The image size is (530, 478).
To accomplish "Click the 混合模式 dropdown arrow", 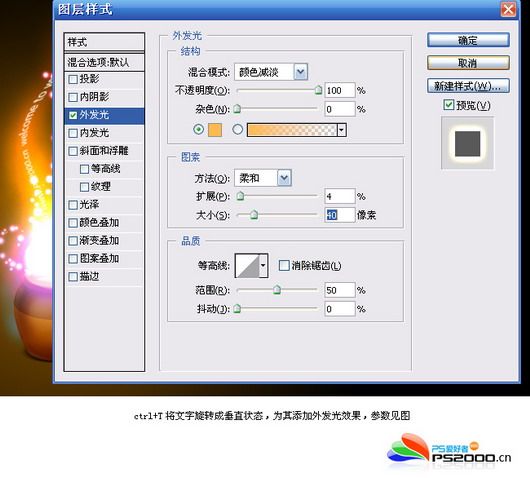I will point(300,72).
